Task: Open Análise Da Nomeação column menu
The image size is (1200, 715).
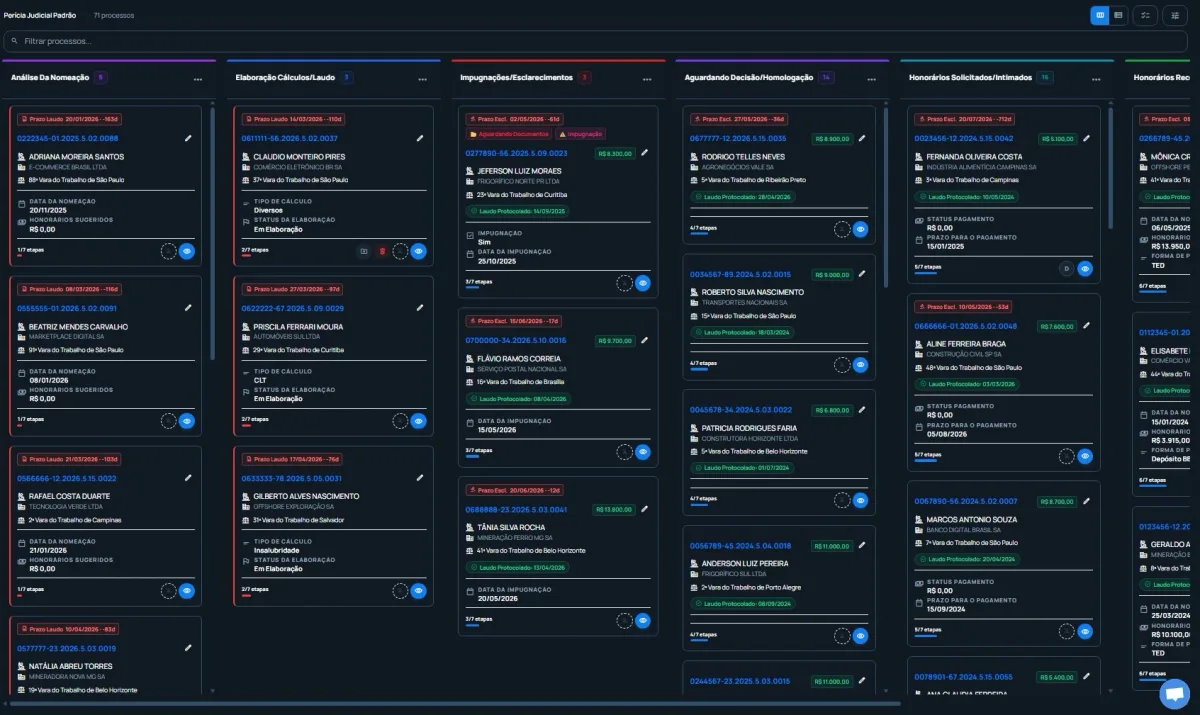Action: click(x=198, y=79)
